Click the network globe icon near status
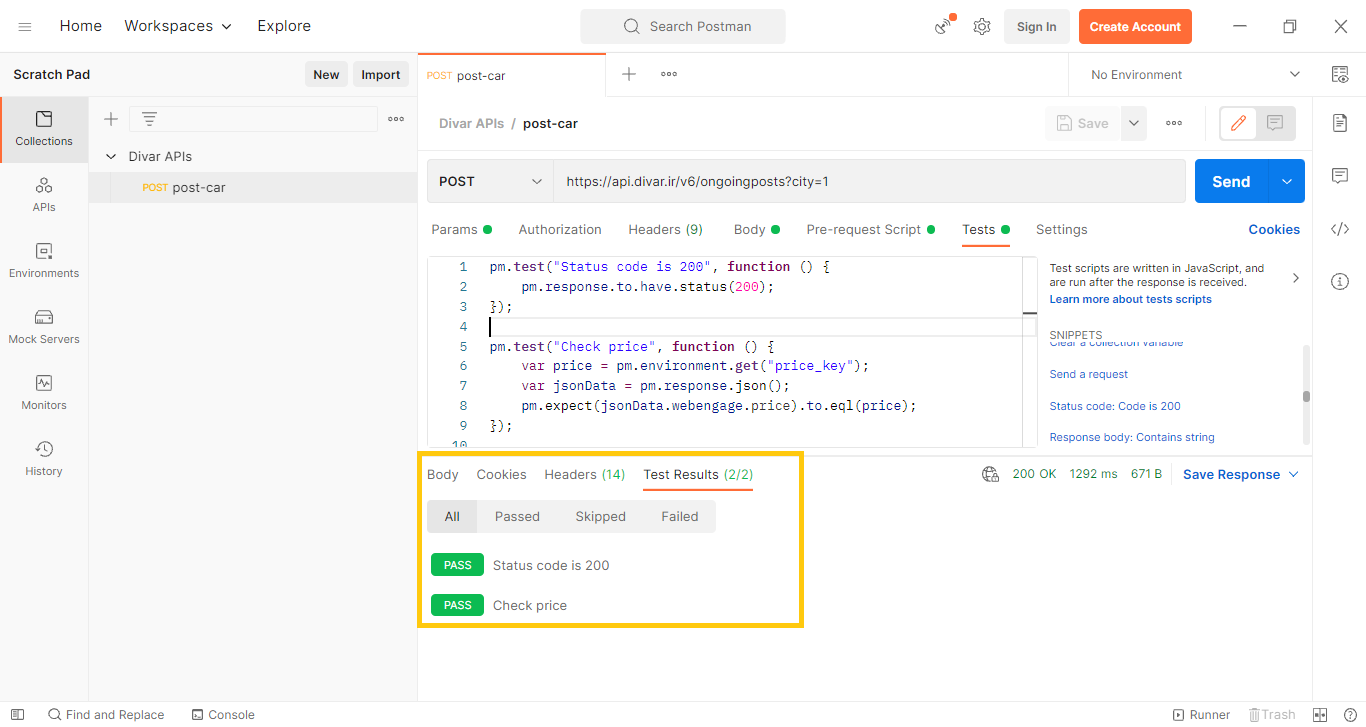 click(x=991, y=474)
